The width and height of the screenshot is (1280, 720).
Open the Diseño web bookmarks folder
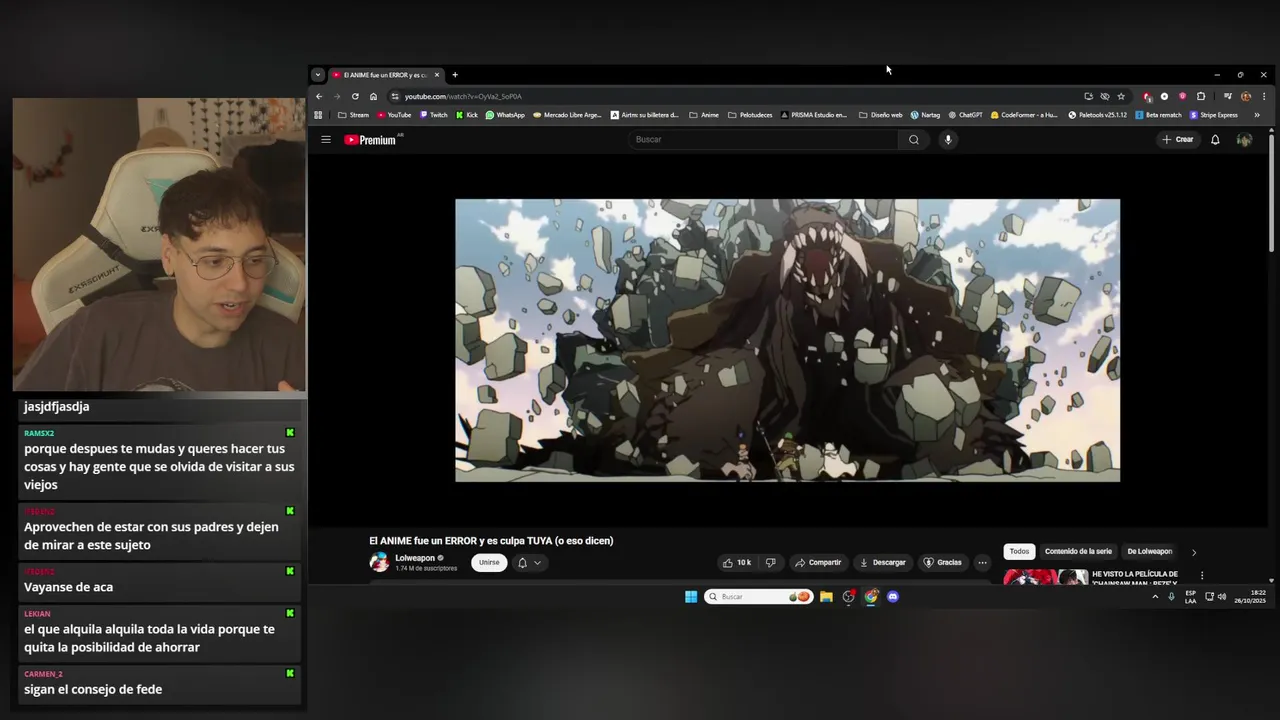(880, 115)
